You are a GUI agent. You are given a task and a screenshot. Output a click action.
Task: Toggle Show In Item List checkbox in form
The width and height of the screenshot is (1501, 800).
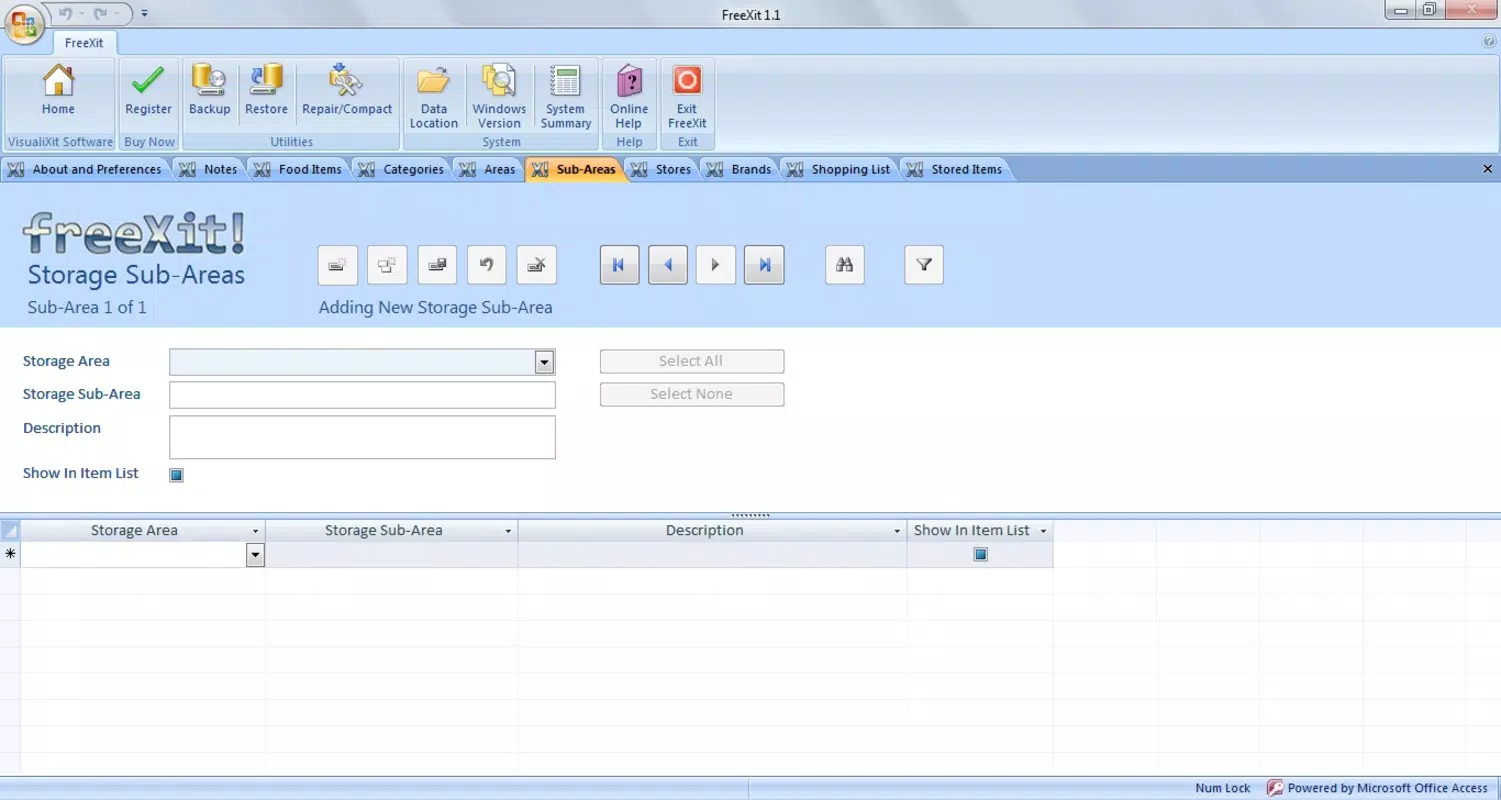pos(177,475)
